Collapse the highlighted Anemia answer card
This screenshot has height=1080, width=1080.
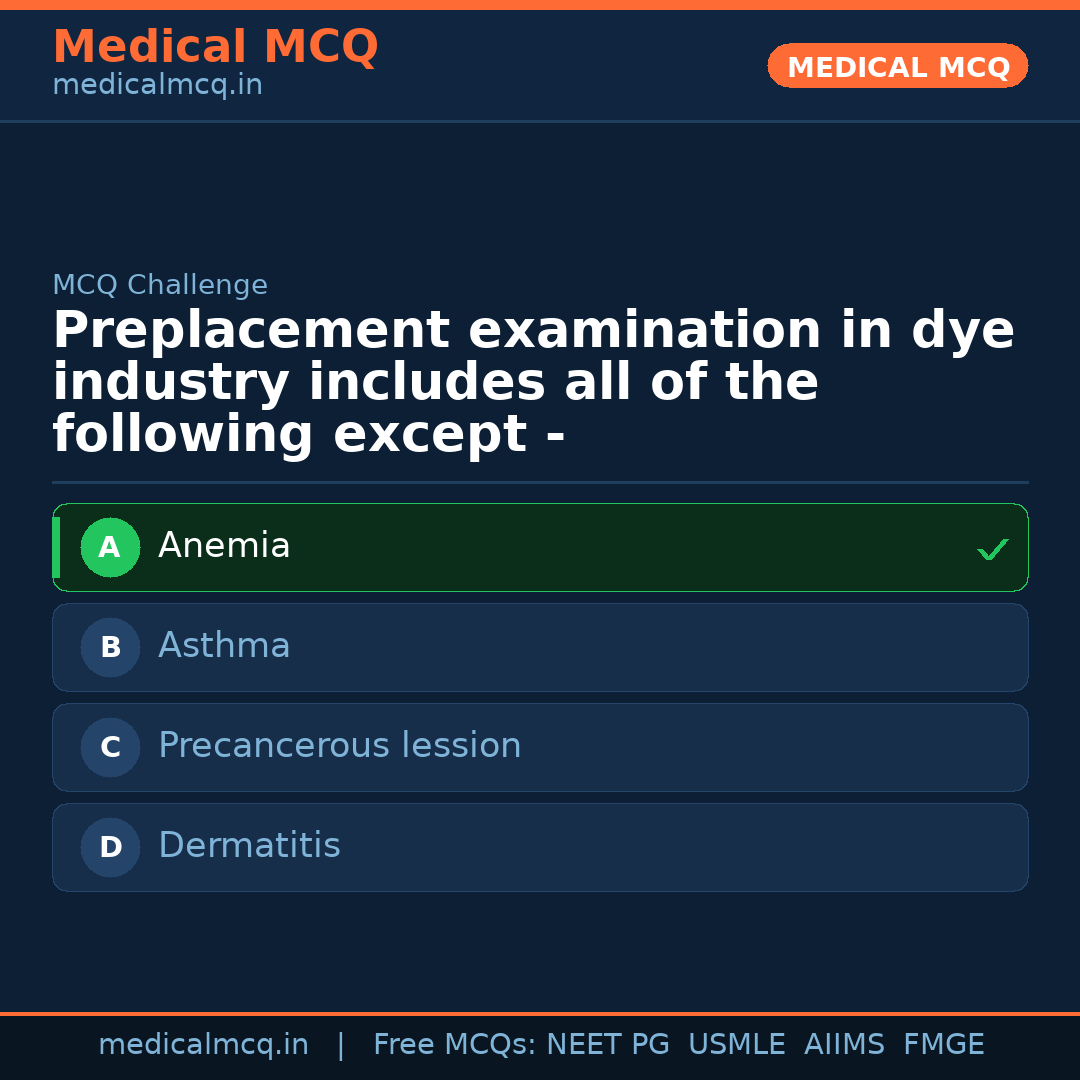point(540,547)
